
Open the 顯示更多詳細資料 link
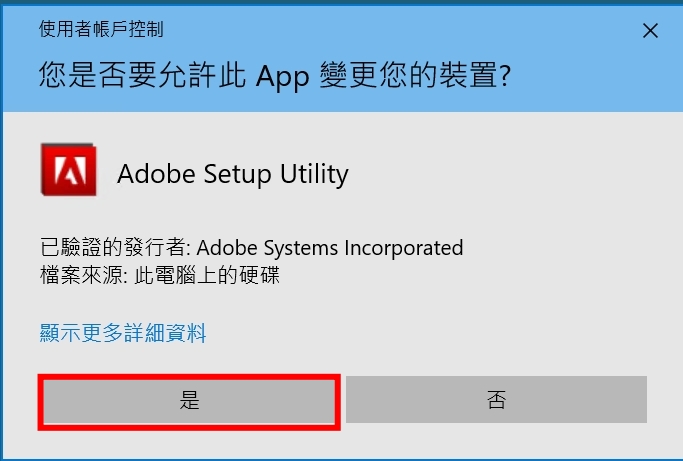[x=123, y=333]
